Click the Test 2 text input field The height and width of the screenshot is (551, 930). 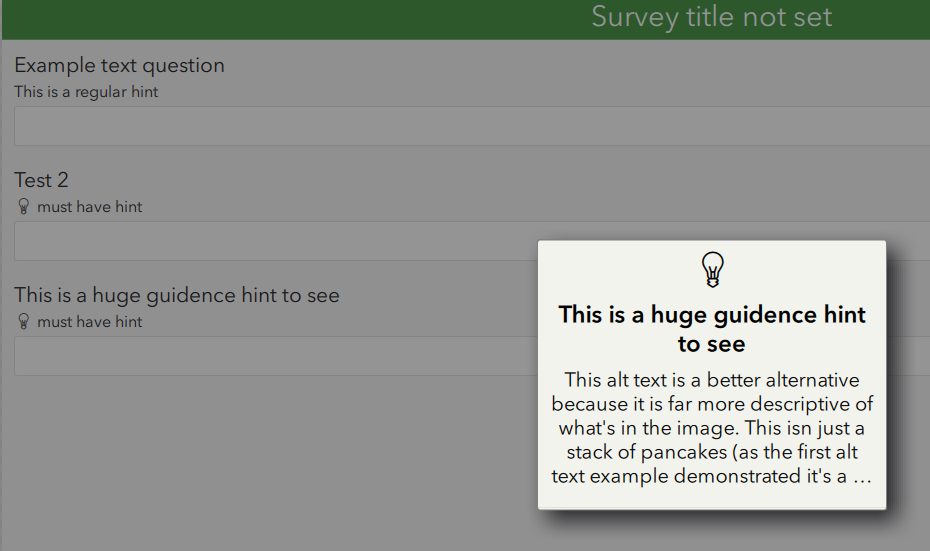click(270, 241)
